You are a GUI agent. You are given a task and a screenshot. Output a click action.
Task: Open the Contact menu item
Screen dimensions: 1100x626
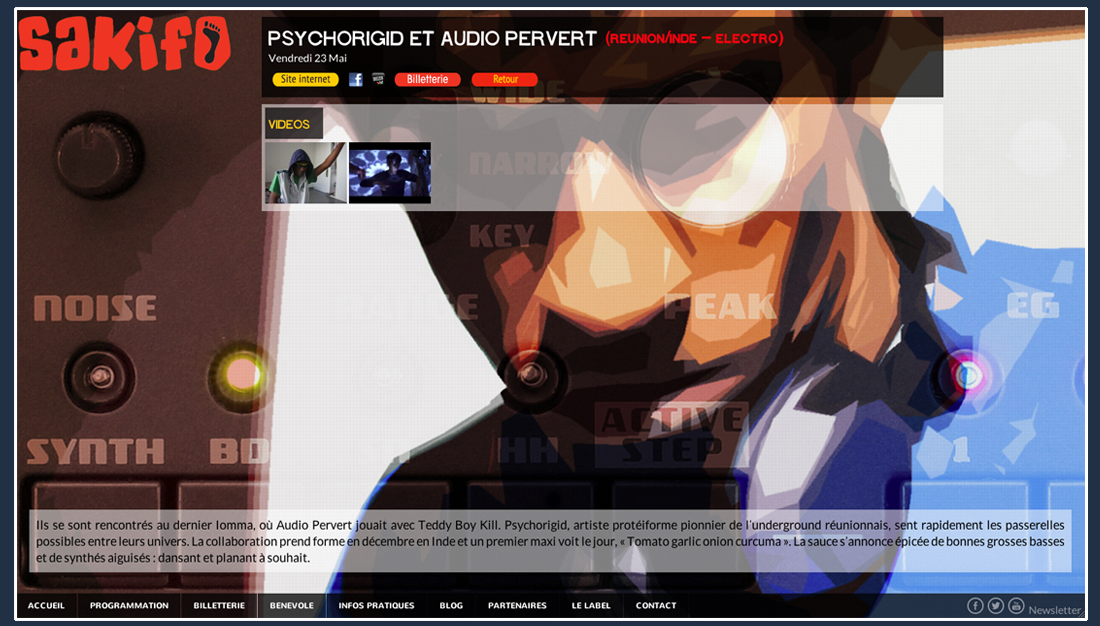[656, 605]
